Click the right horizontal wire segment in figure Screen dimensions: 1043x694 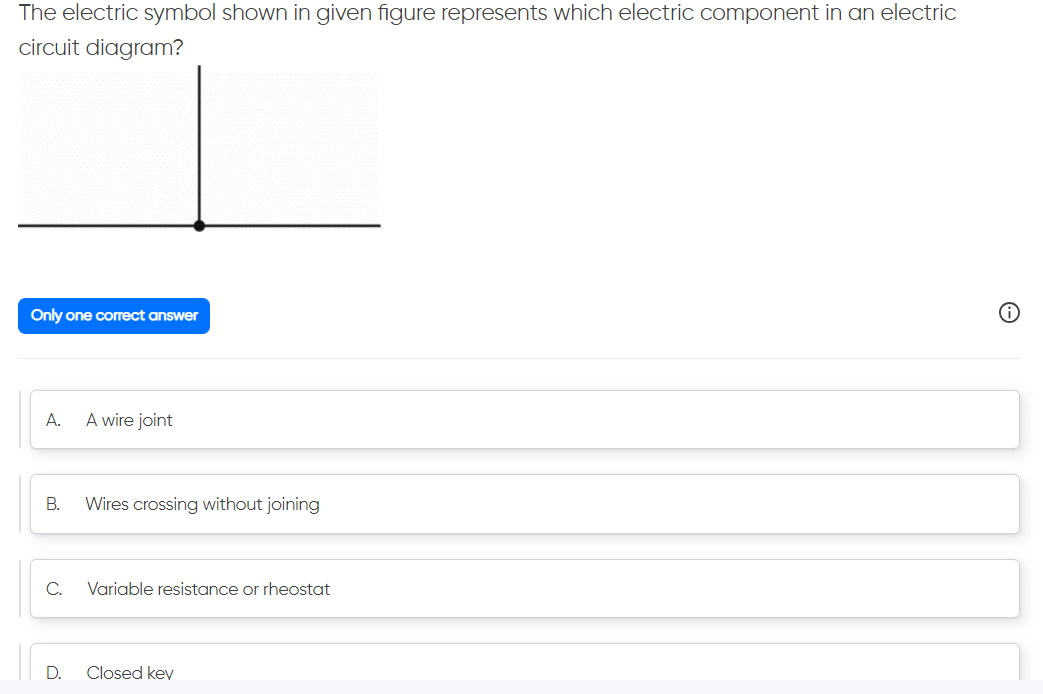tap(290, 226)
